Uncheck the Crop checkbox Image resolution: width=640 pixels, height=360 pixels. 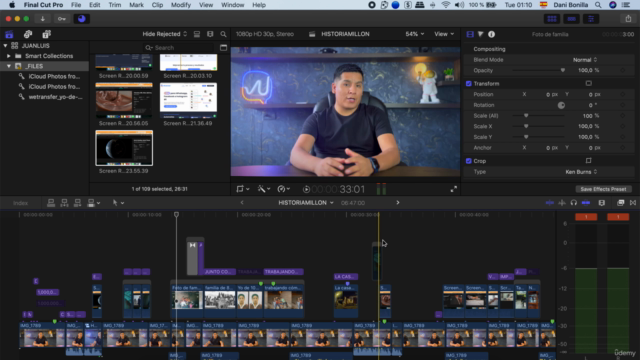(469, 161)
